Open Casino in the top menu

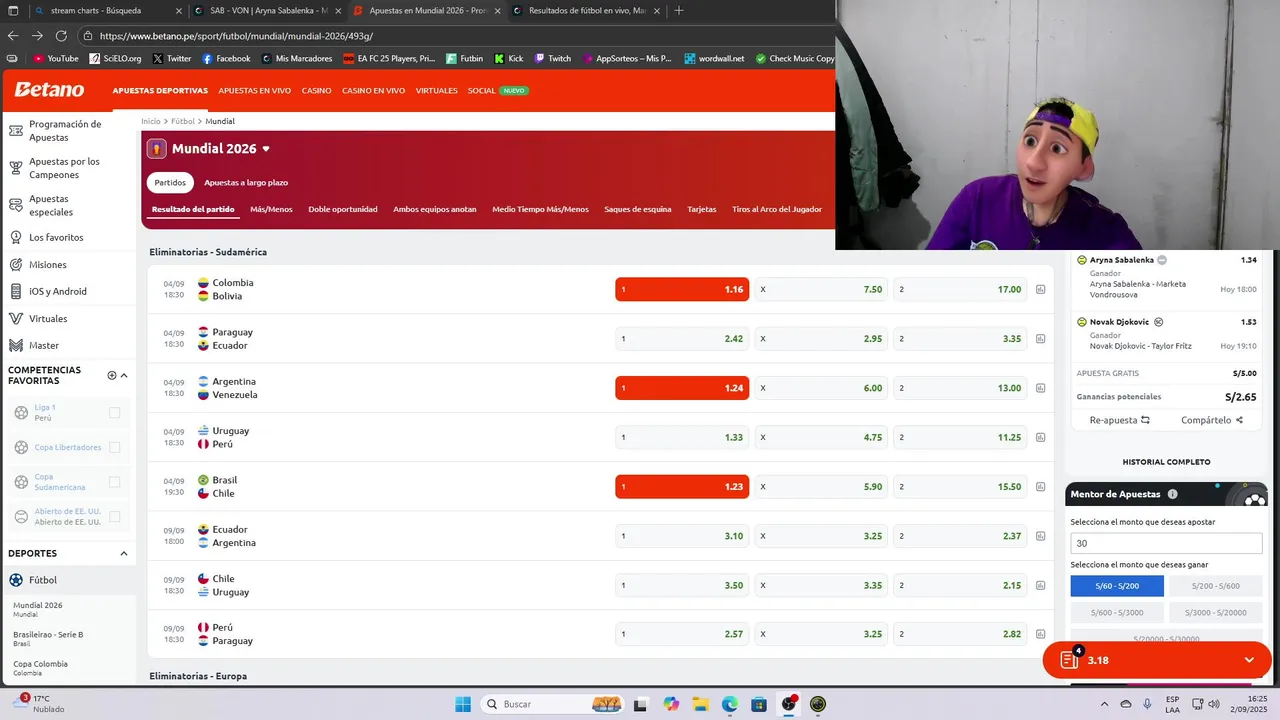click(317, 90)
